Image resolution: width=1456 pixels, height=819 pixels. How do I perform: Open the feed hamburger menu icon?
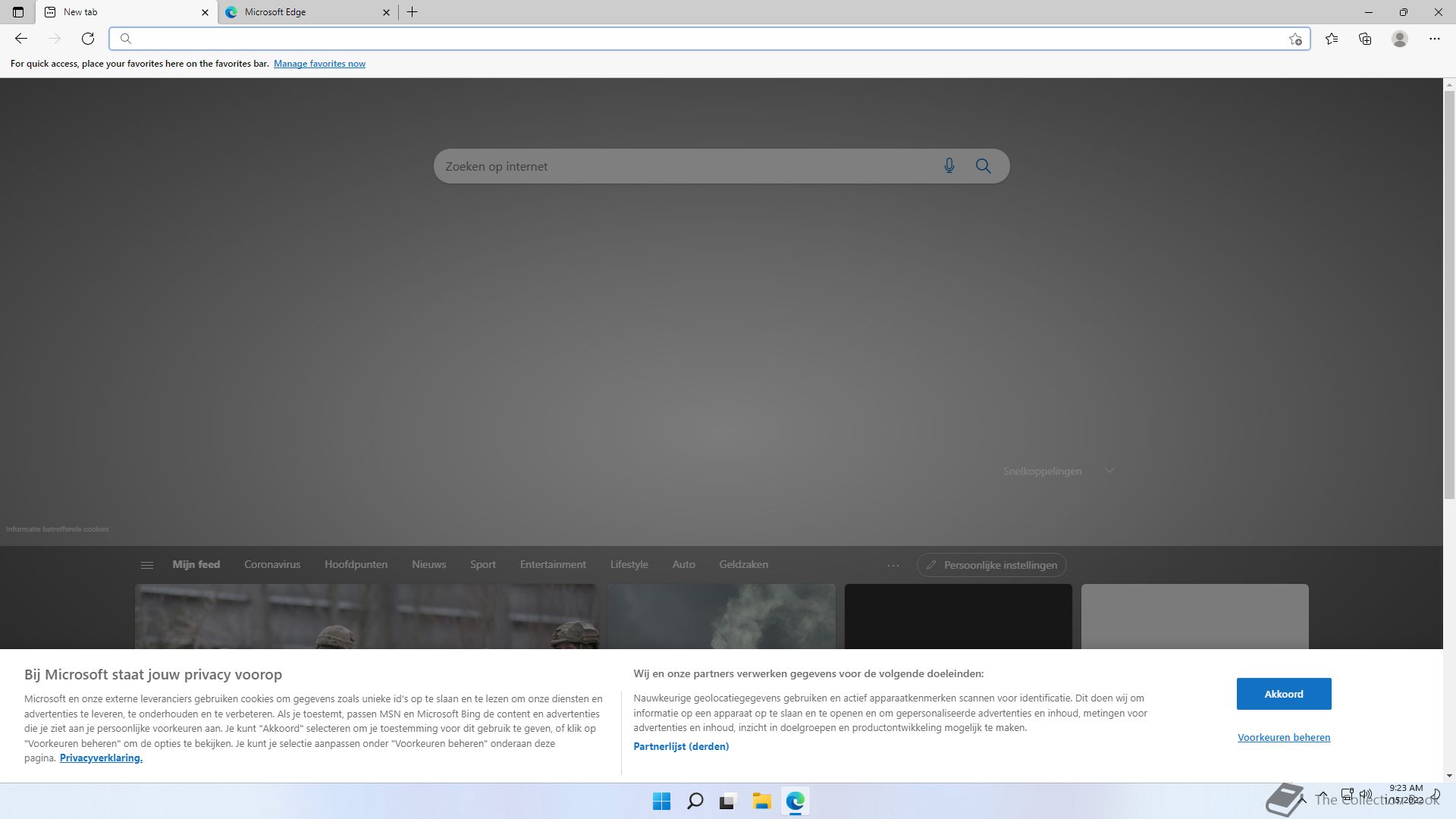(147, 565)
